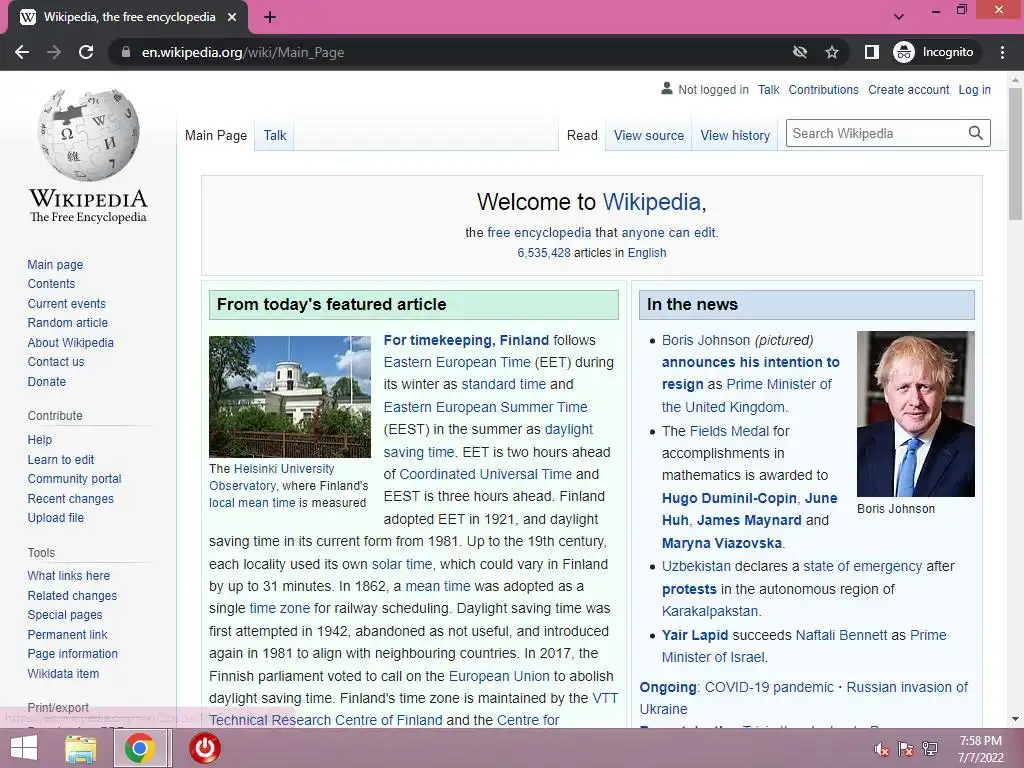Screen dimensions: 1024x768
Task: Select the Main Page tab
Action: click(216, 135)
